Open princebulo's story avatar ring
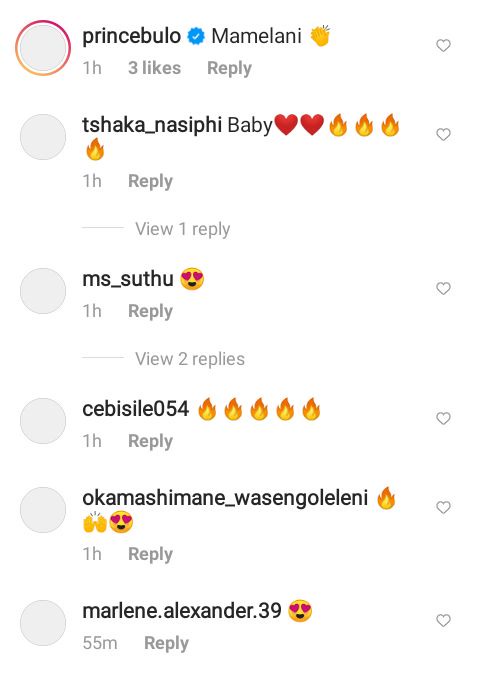Screen dimensions: 480x673 [43, 48]
